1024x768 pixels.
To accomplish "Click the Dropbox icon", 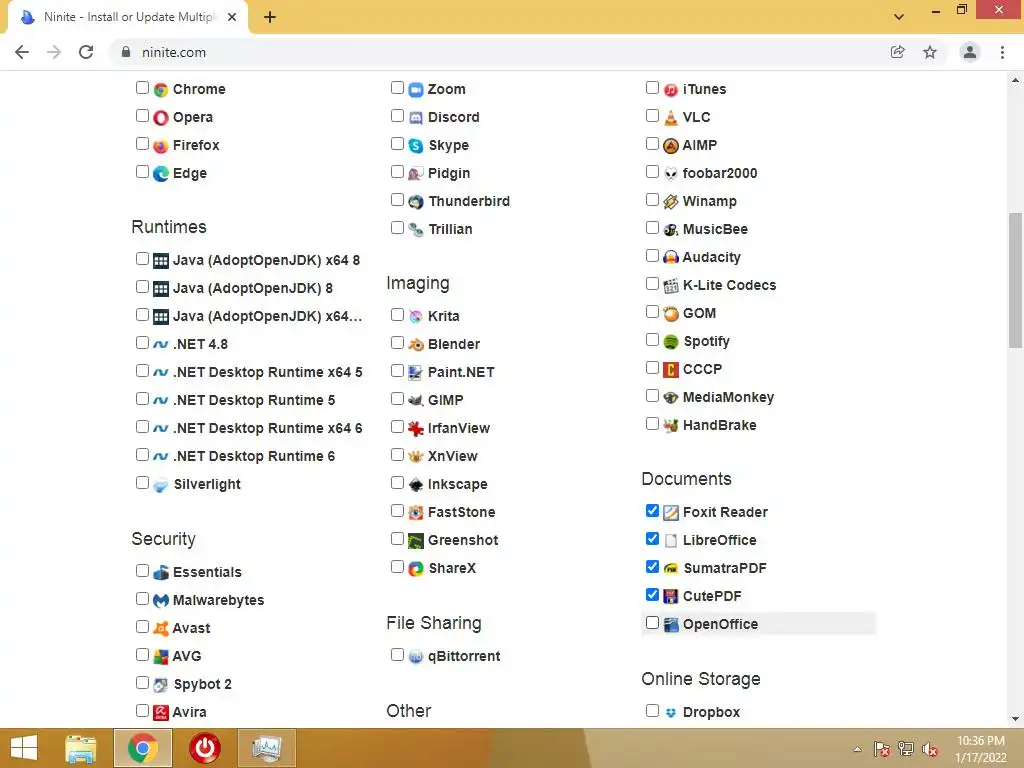I will click(671, 712).
